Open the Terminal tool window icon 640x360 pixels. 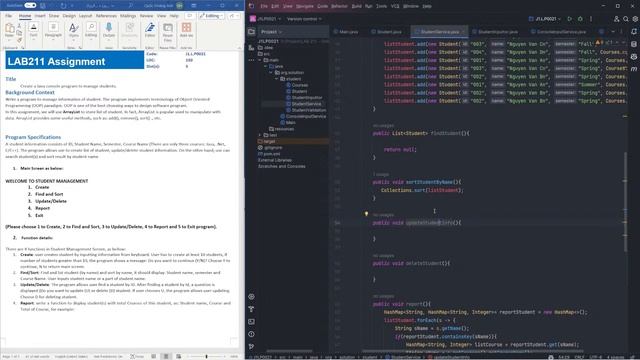coord(251,322)
